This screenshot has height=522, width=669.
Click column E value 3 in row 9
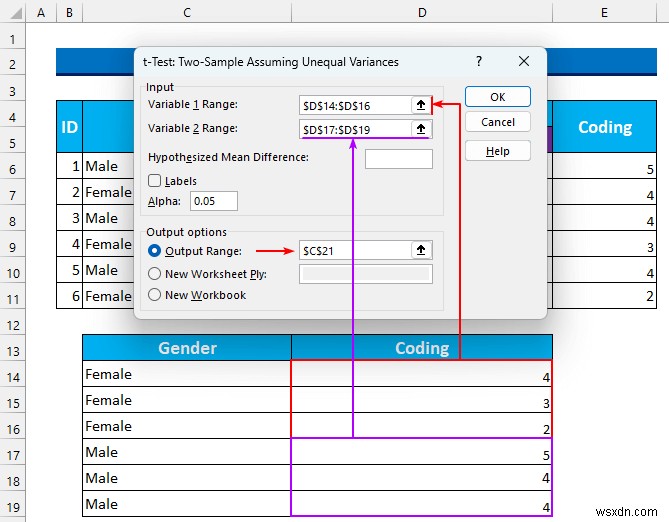(605, 244)
